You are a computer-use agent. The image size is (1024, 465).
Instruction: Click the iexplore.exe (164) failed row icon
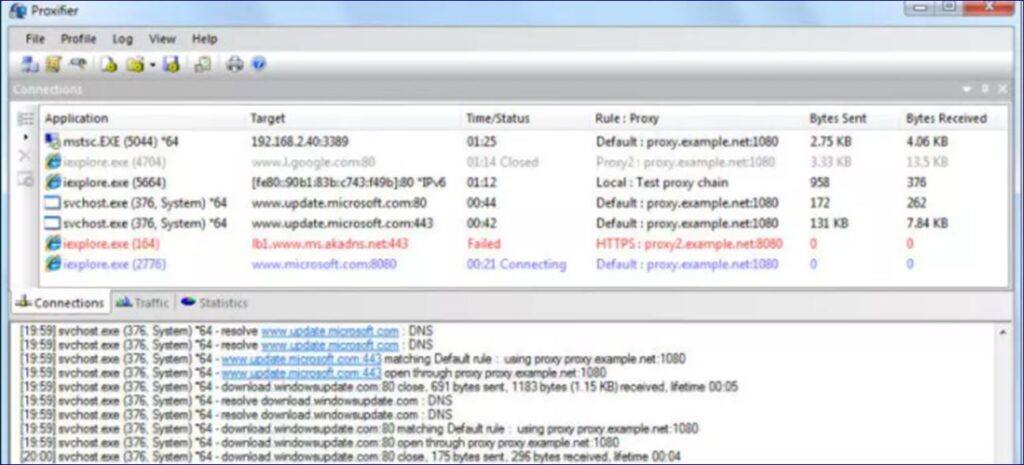(52, 244)
